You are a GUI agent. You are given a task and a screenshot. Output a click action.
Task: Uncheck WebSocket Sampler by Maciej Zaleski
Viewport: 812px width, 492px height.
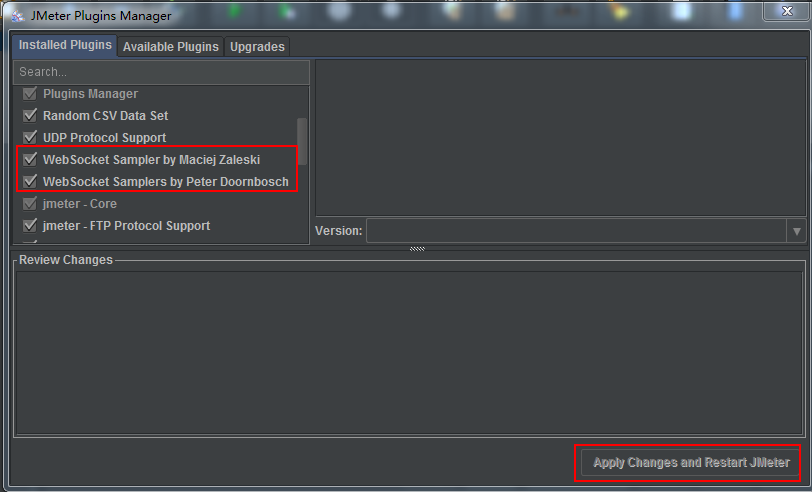(x=30, y=159)
